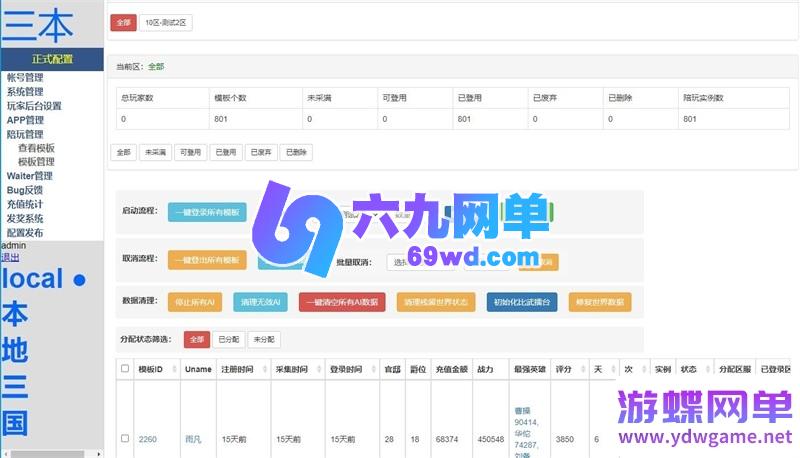Image resolution: width=800 pixels, height=458 pixels.
Task: Sort table by 次 column arrows
Action: pyautogui.click(x=644, y=369)
